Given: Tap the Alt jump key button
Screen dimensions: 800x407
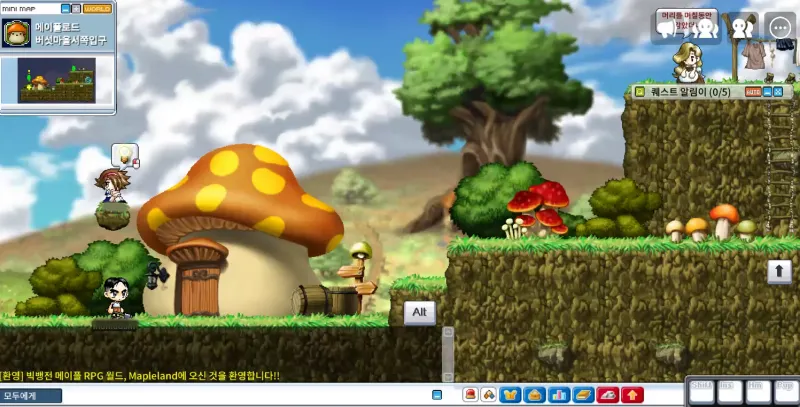Looking at the screenshot, I should 419,312.
